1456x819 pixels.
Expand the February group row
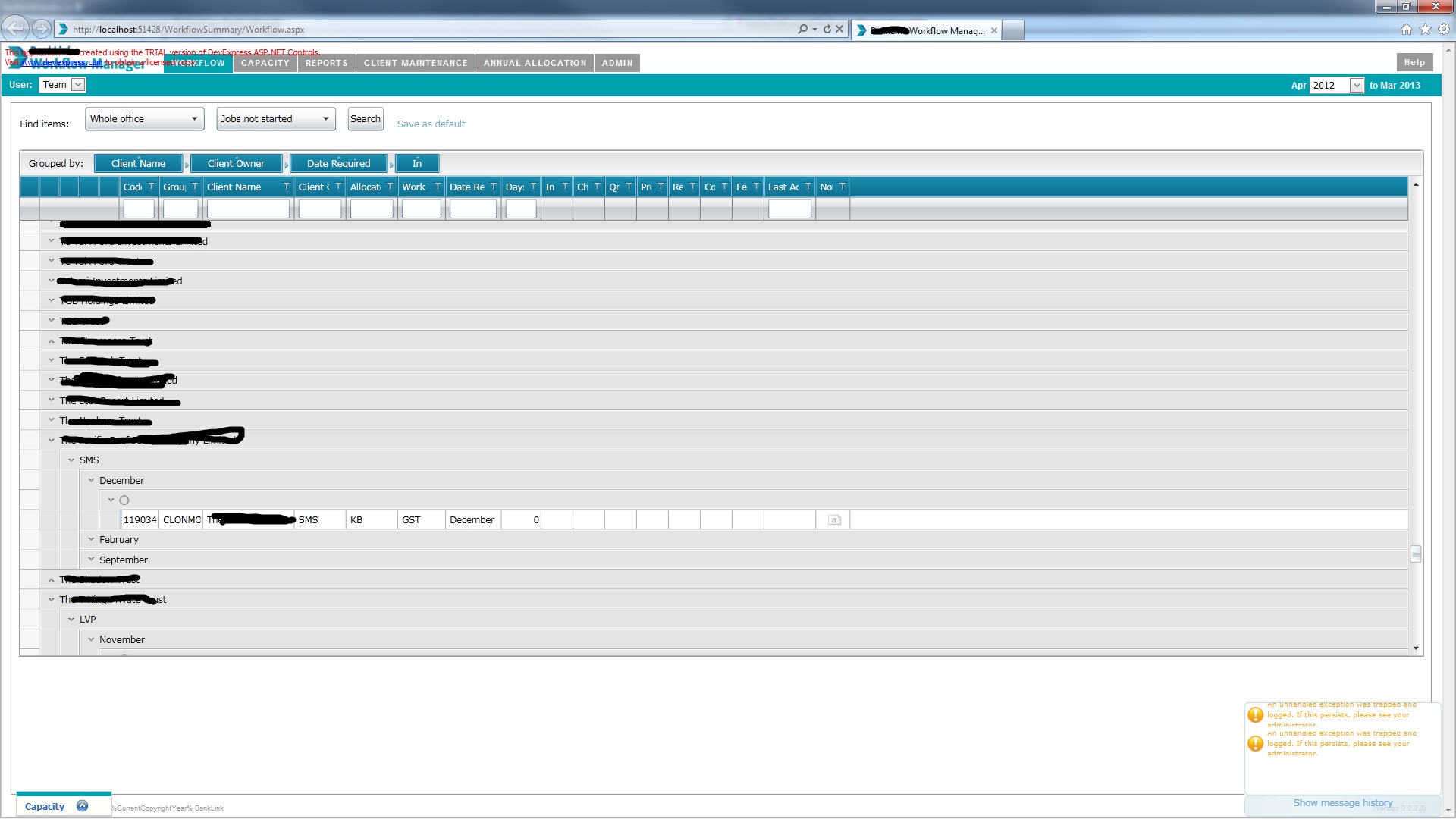click(x=91, y=540)
